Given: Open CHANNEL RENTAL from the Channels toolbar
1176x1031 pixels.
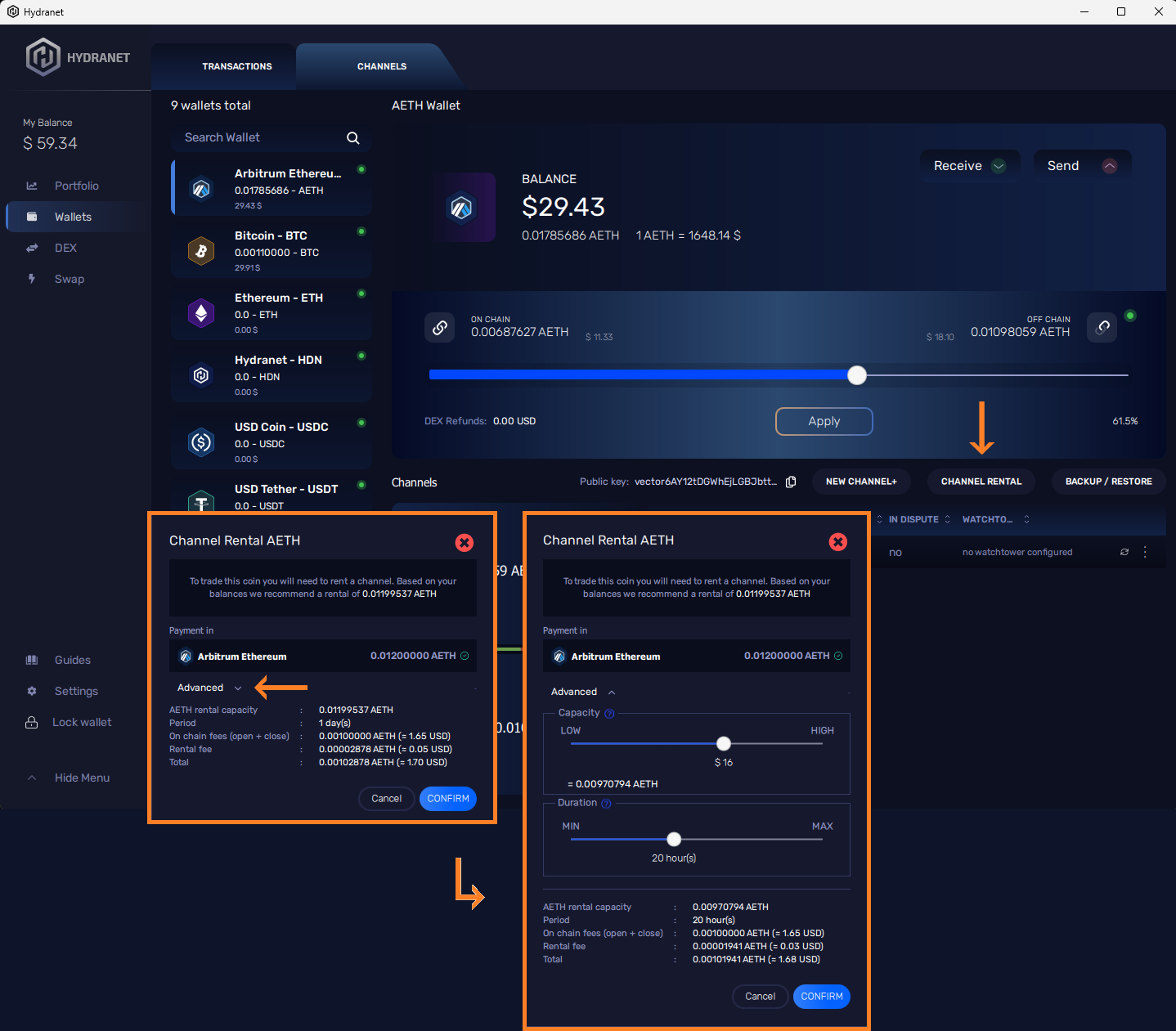Looking at the screenshot, I should pyautogui.click(x=981, y=482).
